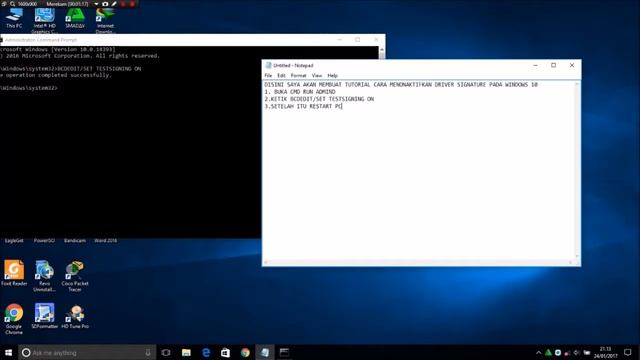Screen dimensions: 640x360
Task: Open the Notepad Edit menu
Action: 281,76
